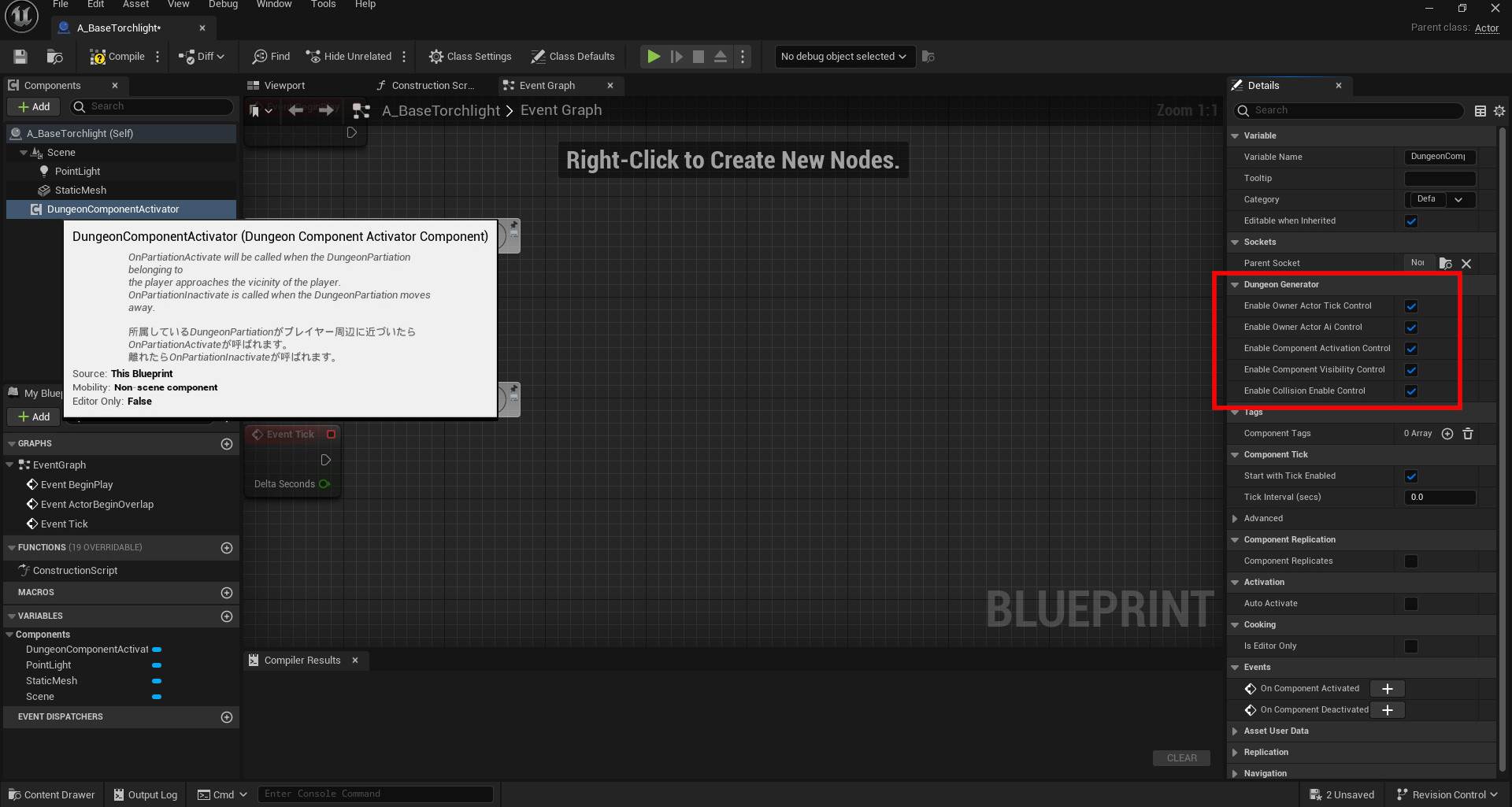
Task: Toggle Enable Owner Actor Tick Control
Action: coord(1411,306)
